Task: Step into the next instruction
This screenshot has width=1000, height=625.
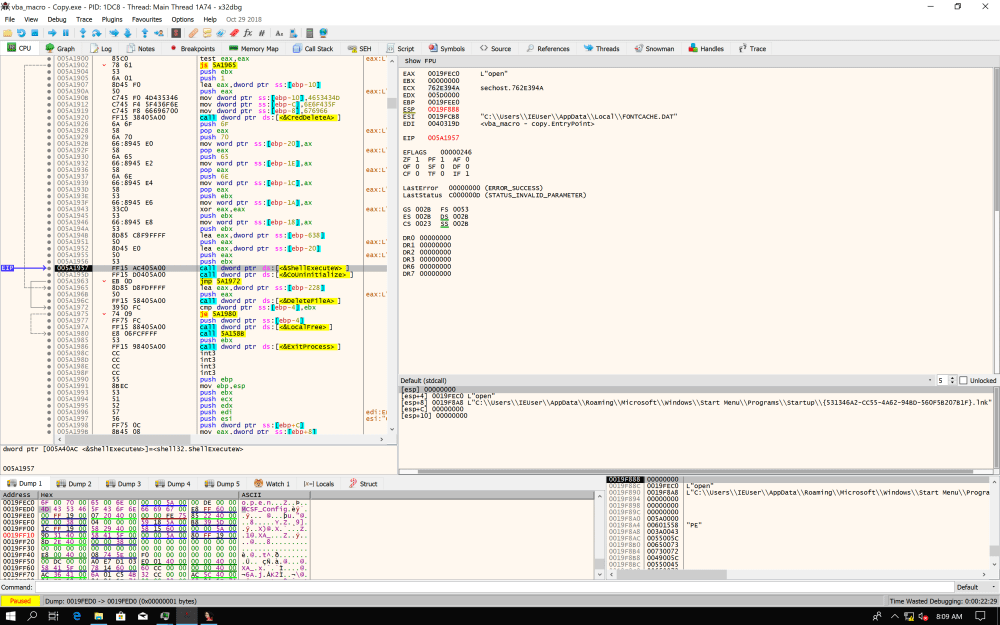Action: click(x=82, y=32)
